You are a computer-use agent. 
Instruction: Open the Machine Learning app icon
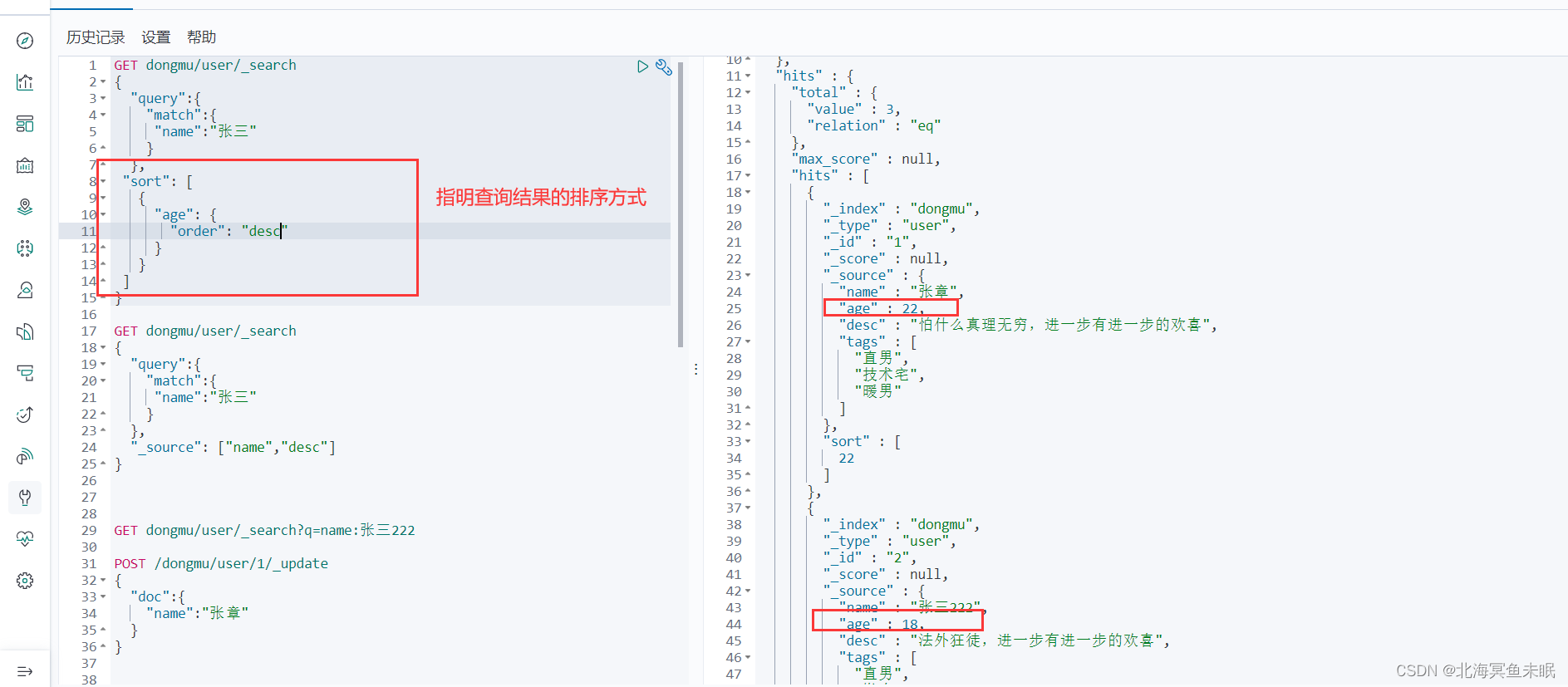25,248
